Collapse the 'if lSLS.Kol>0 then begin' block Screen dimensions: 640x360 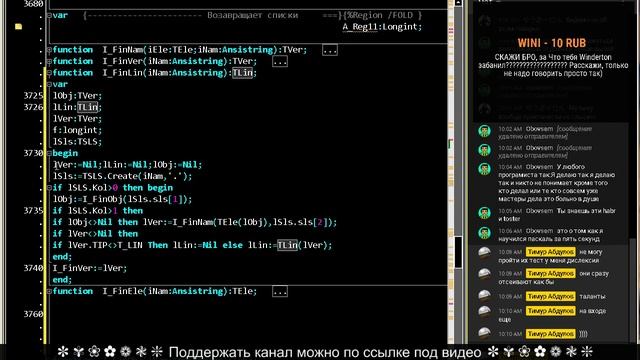49,188
